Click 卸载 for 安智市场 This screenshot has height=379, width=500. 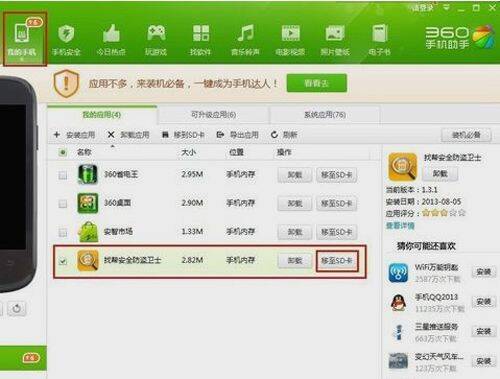pos(295,232)
